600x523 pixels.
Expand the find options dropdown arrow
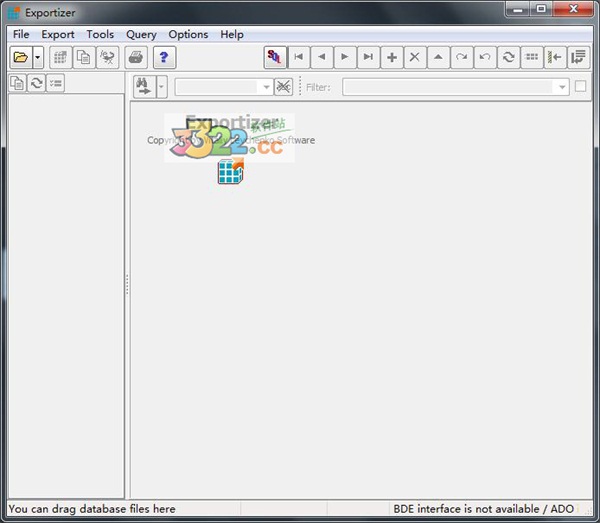[161, 87]
